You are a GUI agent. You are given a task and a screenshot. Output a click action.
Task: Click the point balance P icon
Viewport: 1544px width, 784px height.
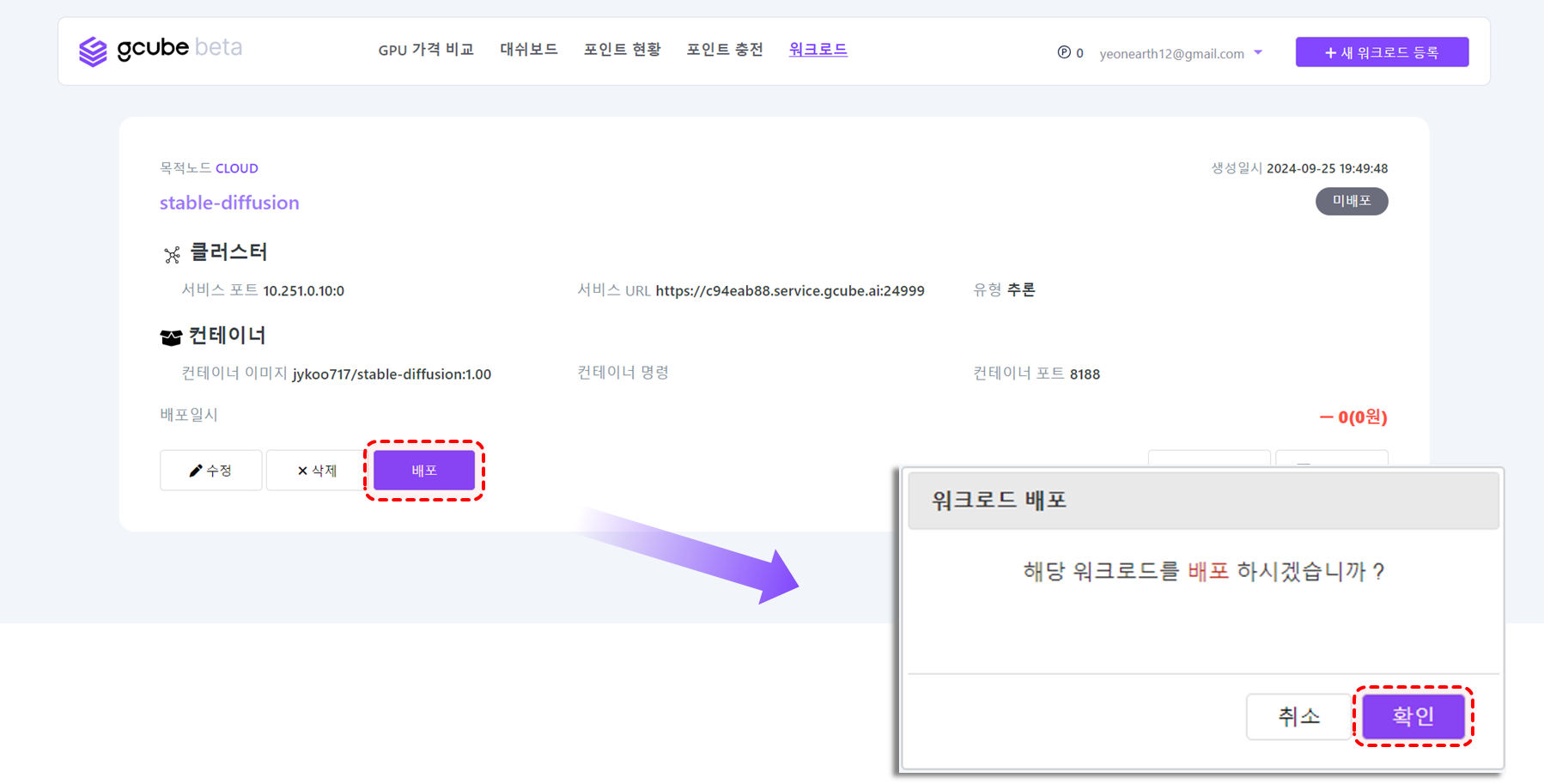pos(1064,52)
